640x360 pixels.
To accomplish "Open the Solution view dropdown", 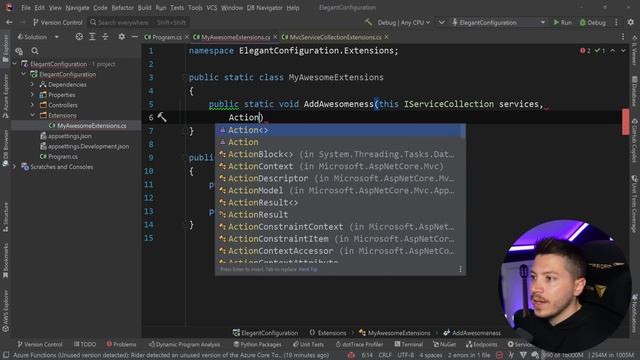I will pos(38,37).
